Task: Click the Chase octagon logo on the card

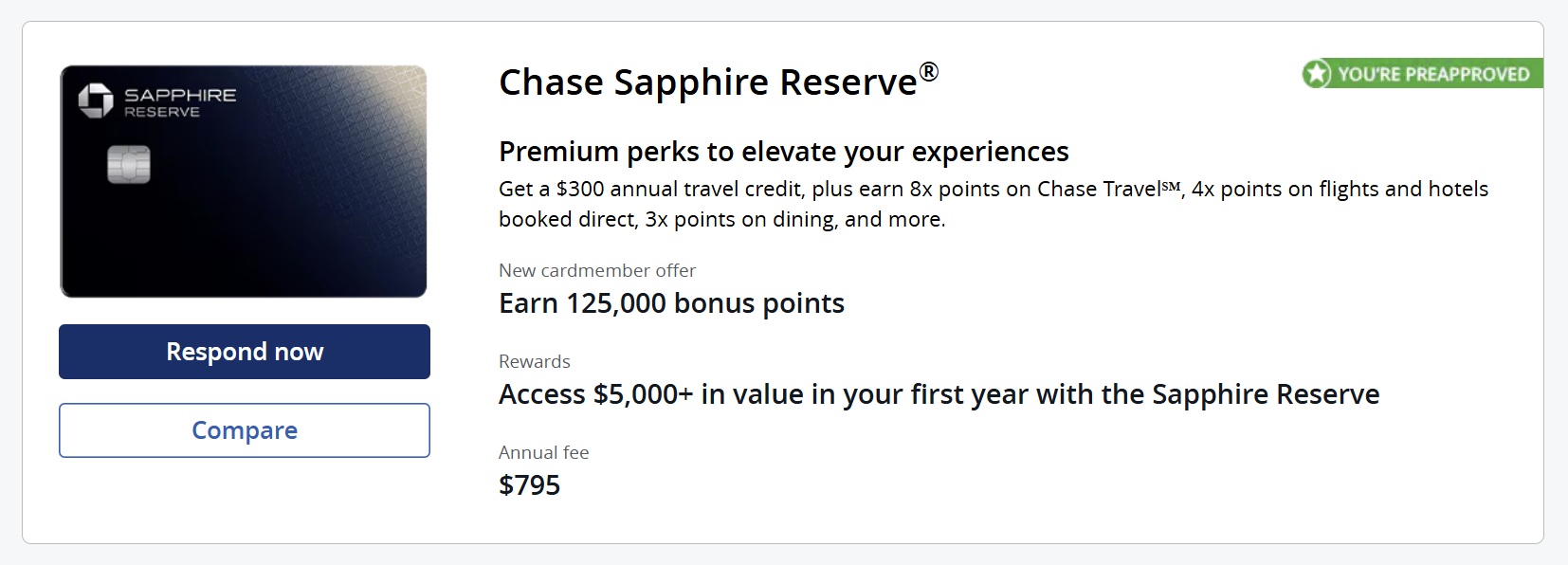Action: click(95, 101)
